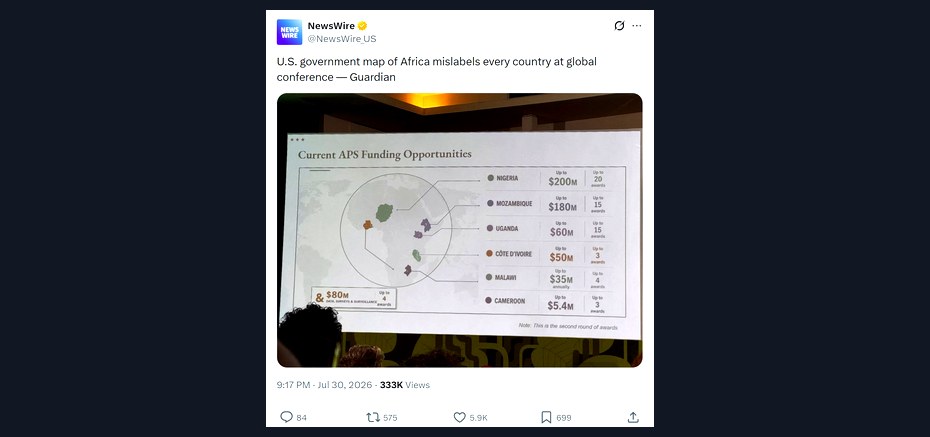
Task: Visit the @NewsWire_US handle link
Action: point(342,39)
